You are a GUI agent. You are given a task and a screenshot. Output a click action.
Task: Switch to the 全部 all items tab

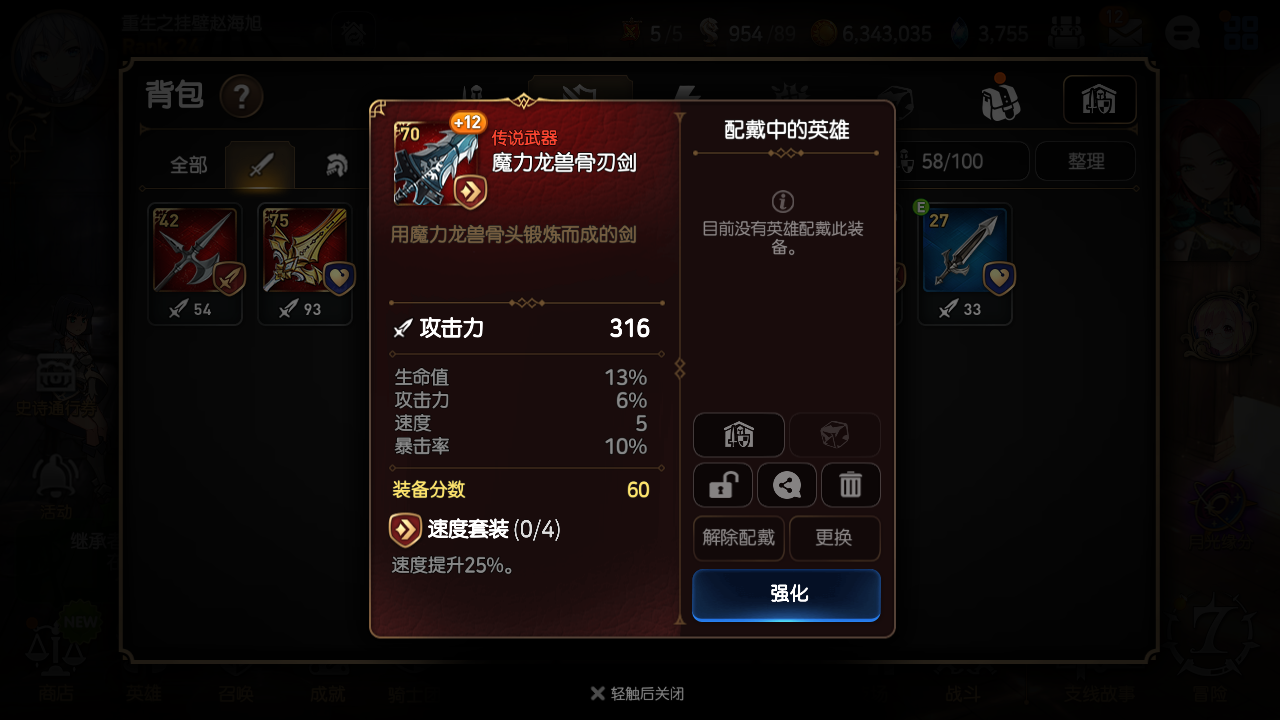188,165
